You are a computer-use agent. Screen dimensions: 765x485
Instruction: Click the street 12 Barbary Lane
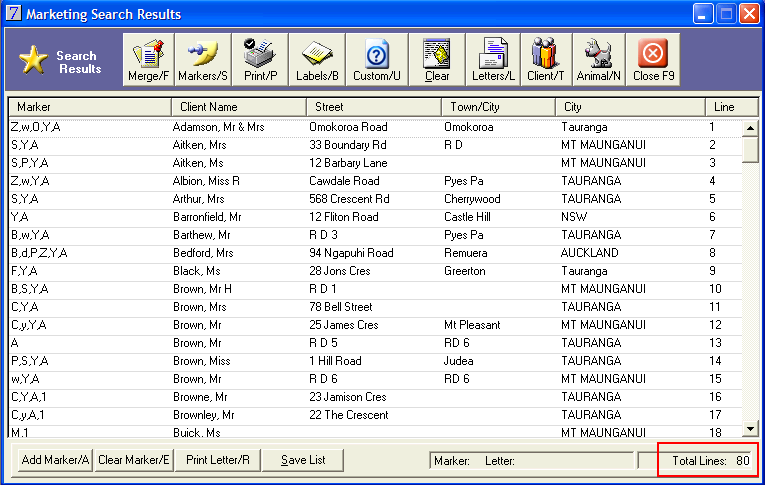(x=348, y=163)
